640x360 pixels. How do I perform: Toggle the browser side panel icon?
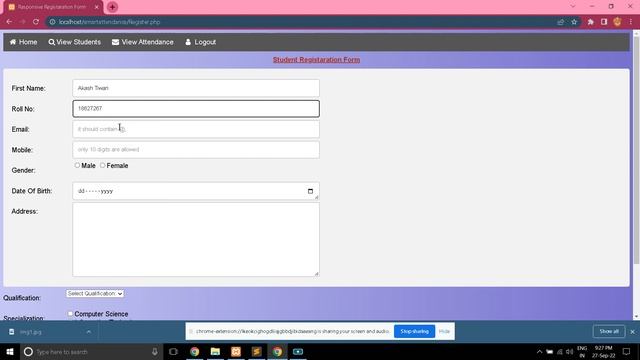604,22
